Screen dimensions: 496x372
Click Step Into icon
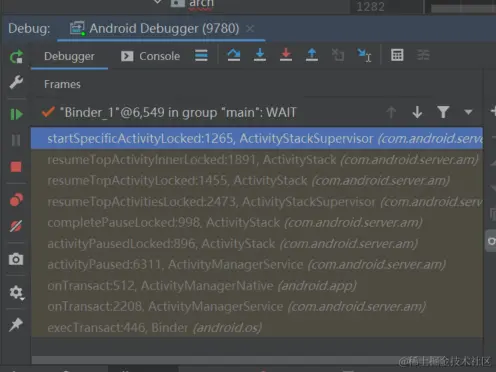click(x=260, y=55)
